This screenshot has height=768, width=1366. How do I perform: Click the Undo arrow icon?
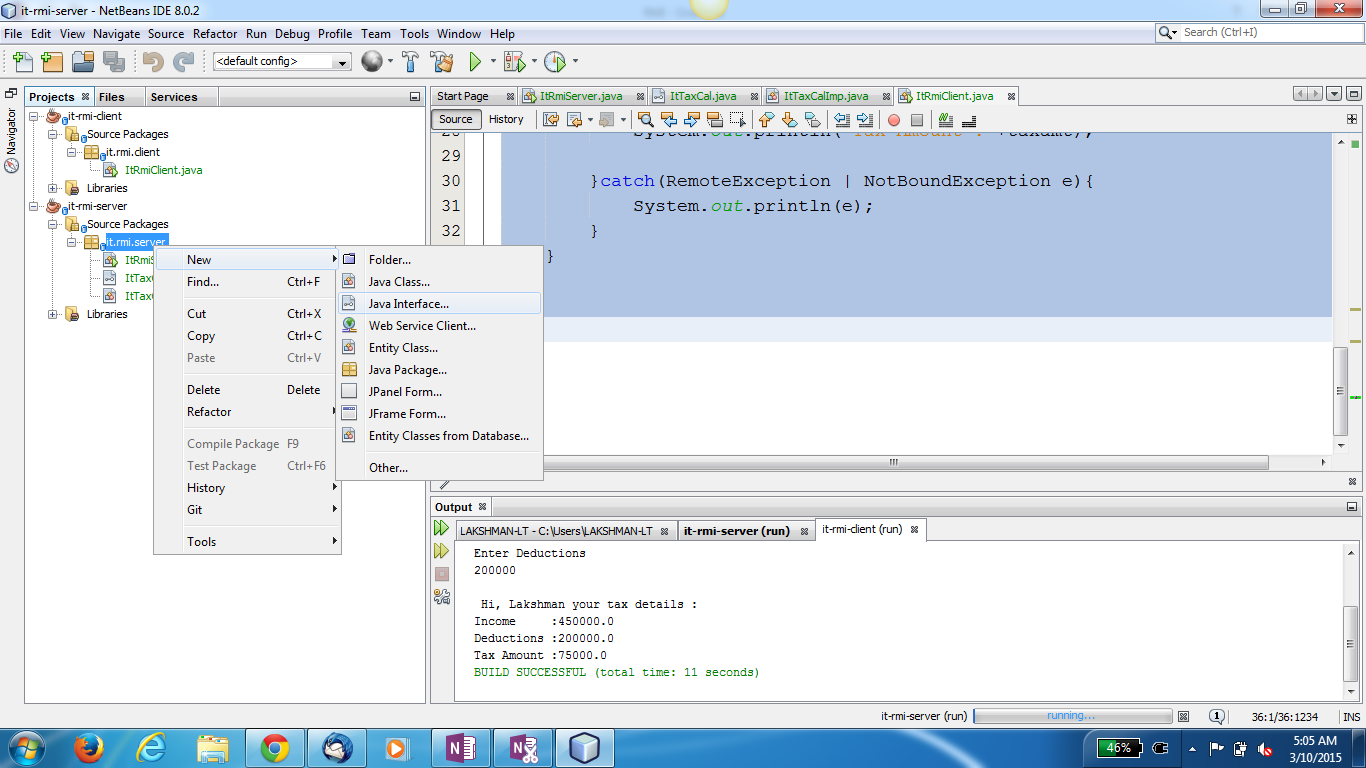tap(153, 62)
